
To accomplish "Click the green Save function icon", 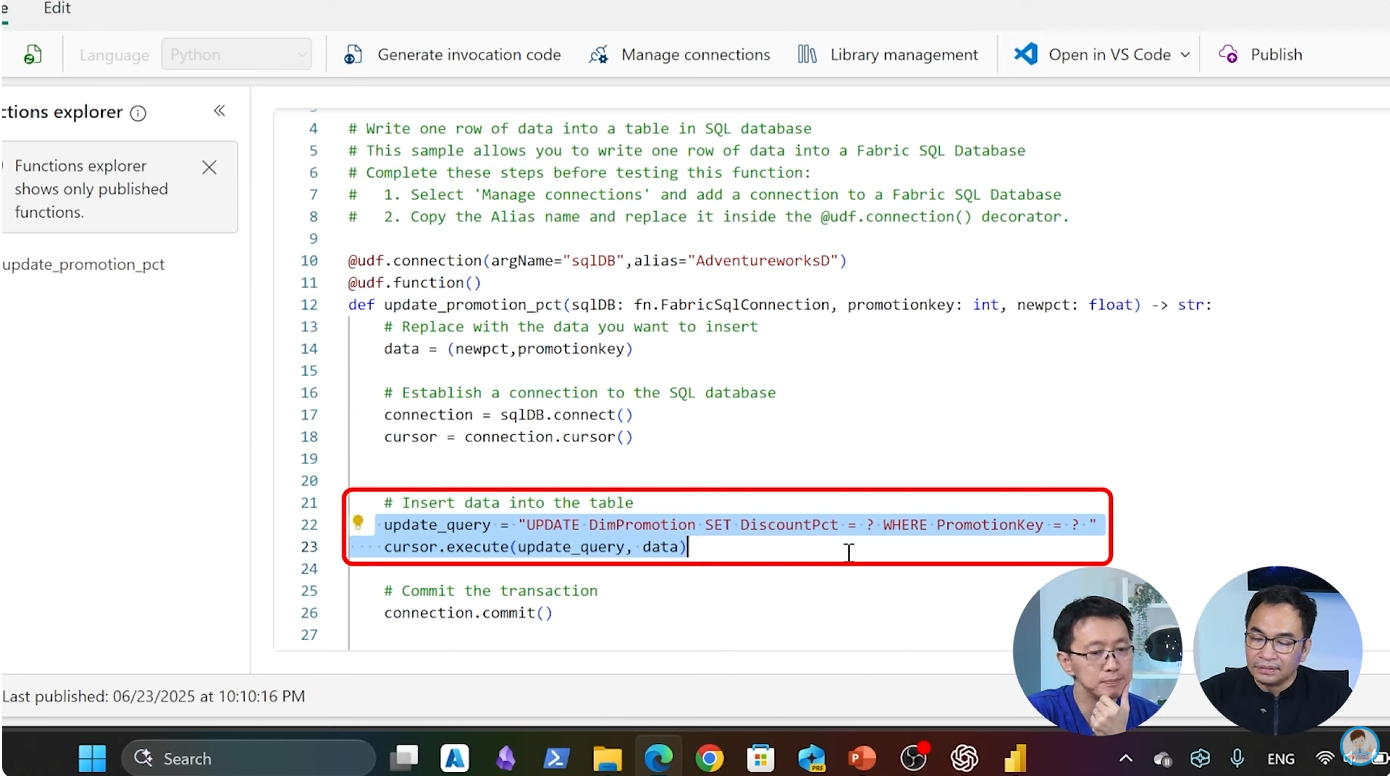I will 33,54.
